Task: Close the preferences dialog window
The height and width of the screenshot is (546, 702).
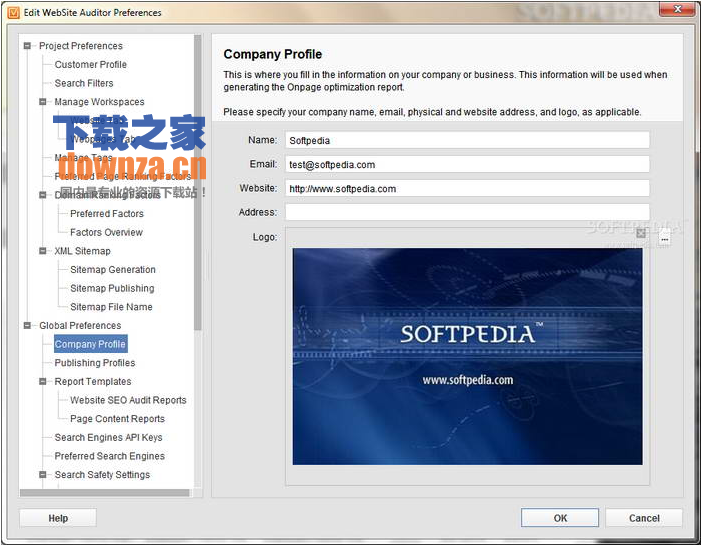Action: pos(677,9)
